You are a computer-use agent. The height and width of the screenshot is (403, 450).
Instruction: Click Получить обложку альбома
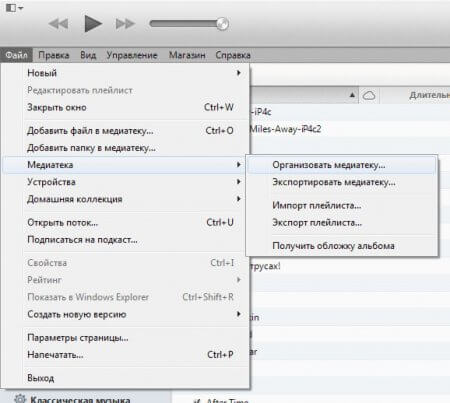point(342,246)
